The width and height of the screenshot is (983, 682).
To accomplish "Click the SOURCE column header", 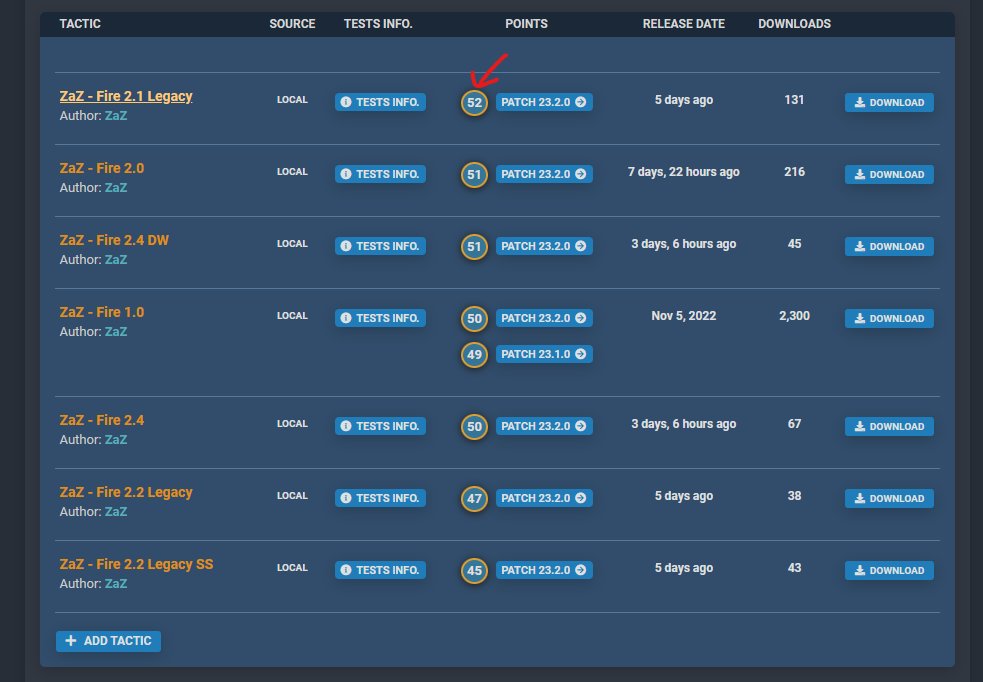I will click(292, 24).
